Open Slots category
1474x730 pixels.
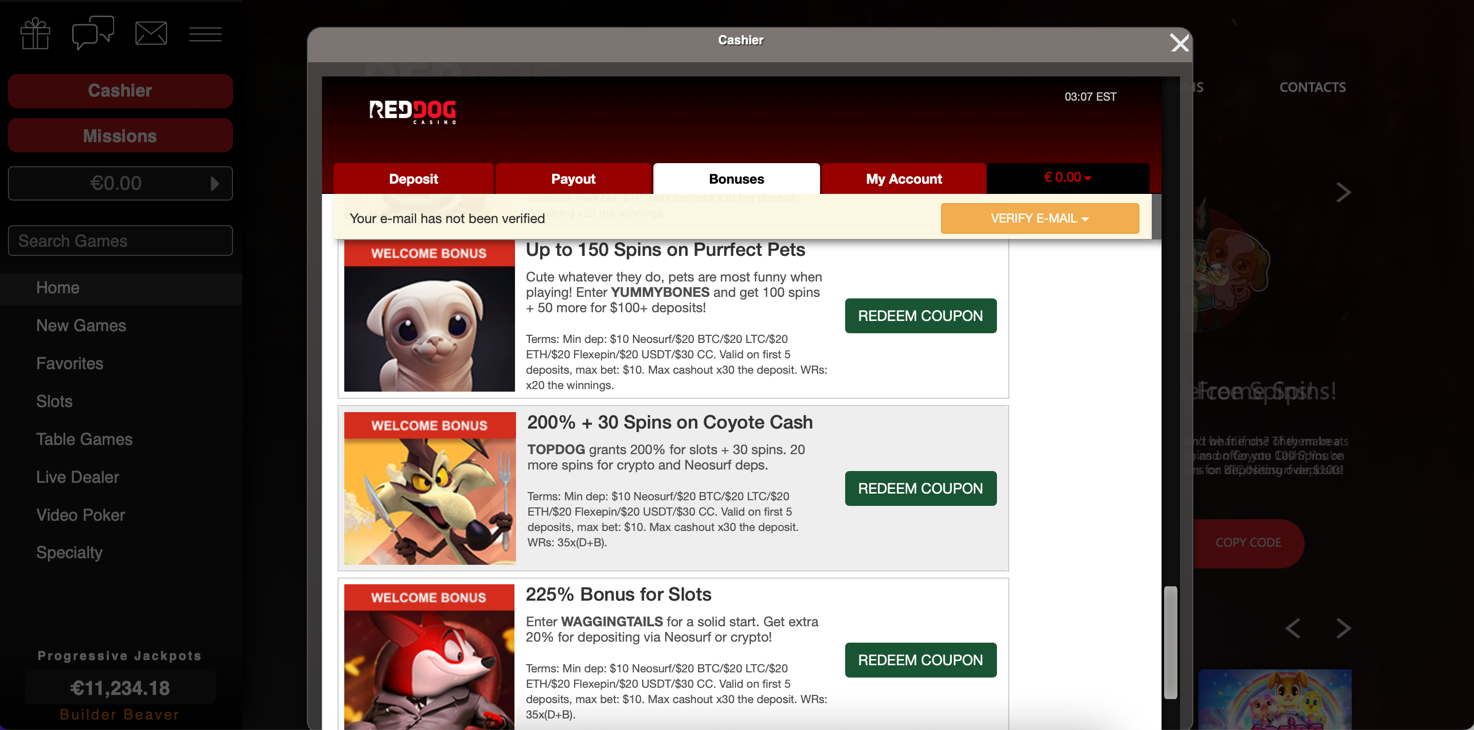click(54, 402)
